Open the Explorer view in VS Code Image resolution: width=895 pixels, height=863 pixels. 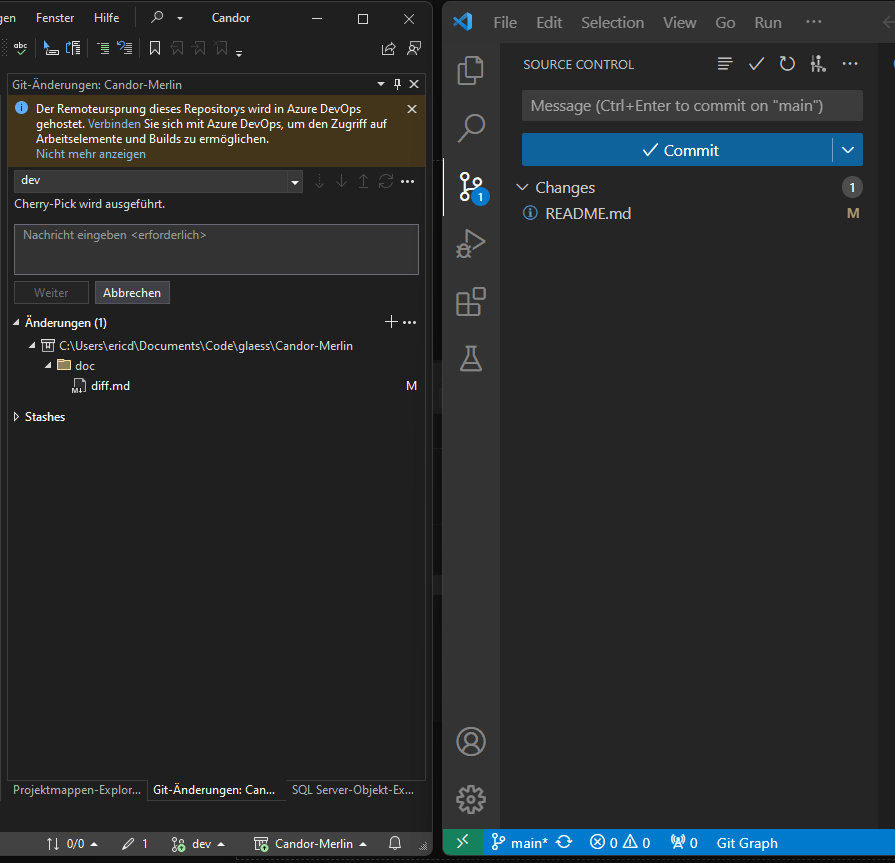click(x=471, y=70)
